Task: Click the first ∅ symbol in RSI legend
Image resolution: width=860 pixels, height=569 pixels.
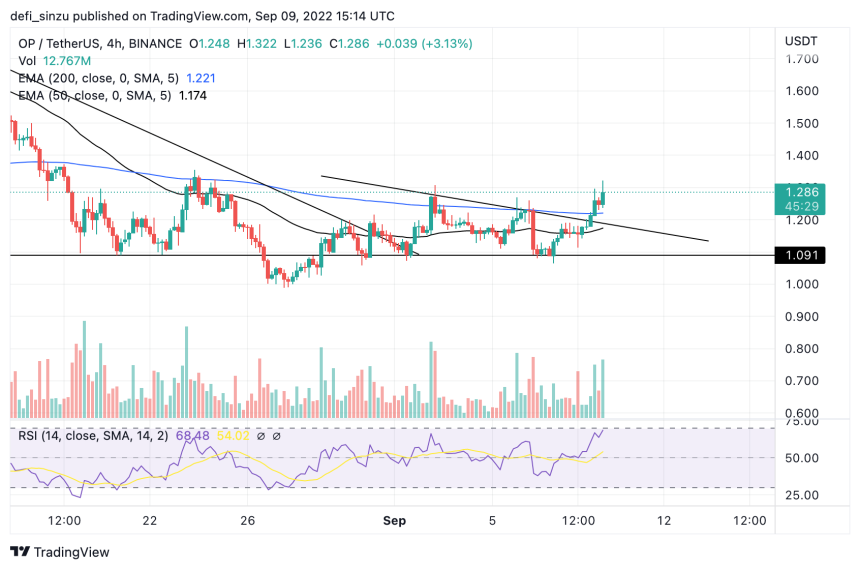Action: click(x=261, y=436)
